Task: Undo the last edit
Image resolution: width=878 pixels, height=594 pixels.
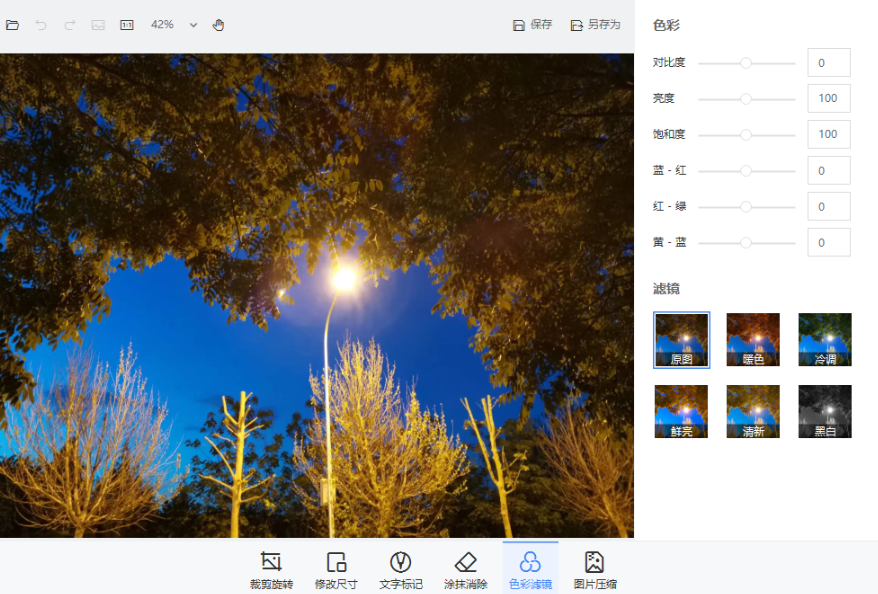Action: point(41,25)
